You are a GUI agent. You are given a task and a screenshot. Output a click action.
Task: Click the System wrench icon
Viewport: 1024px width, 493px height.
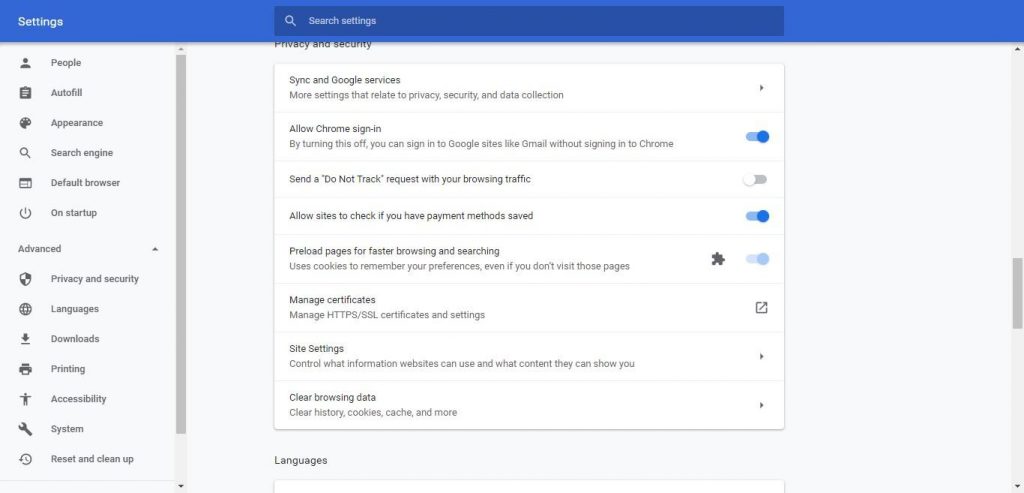click(x=25, y=429)
